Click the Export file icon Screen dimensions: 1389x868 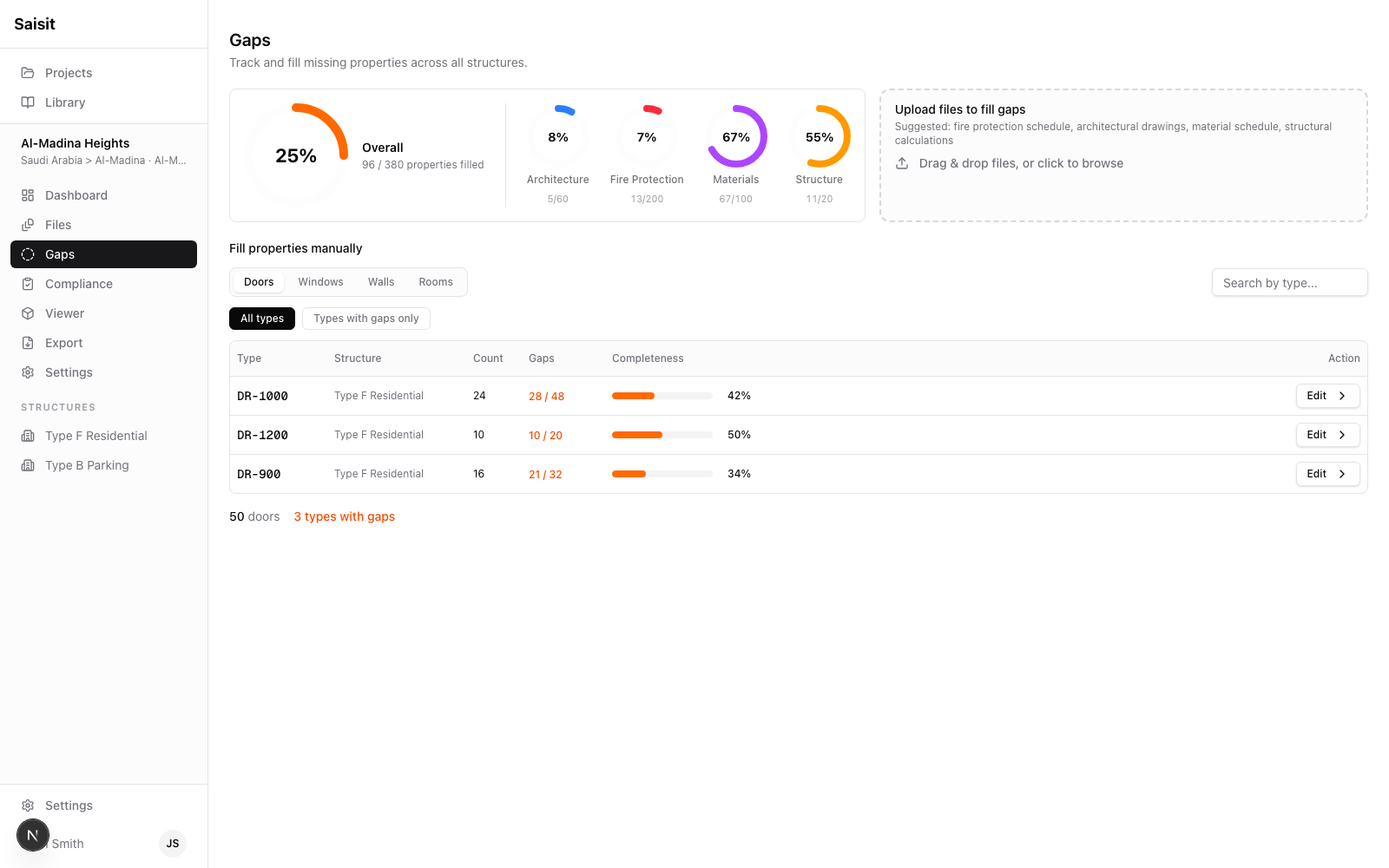pyautogui.click(x=28, y=343)
